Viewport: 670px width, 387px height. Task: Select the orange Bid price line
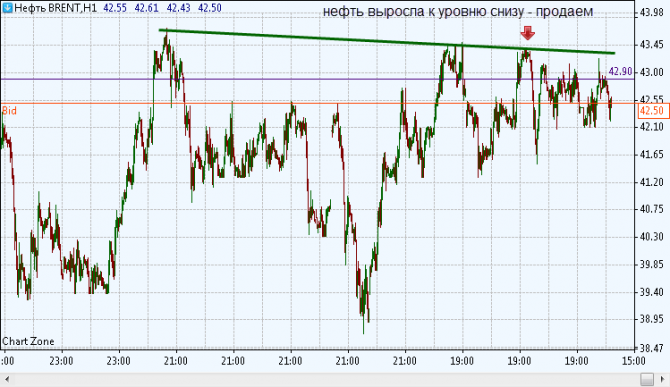[x=317, y=103]
